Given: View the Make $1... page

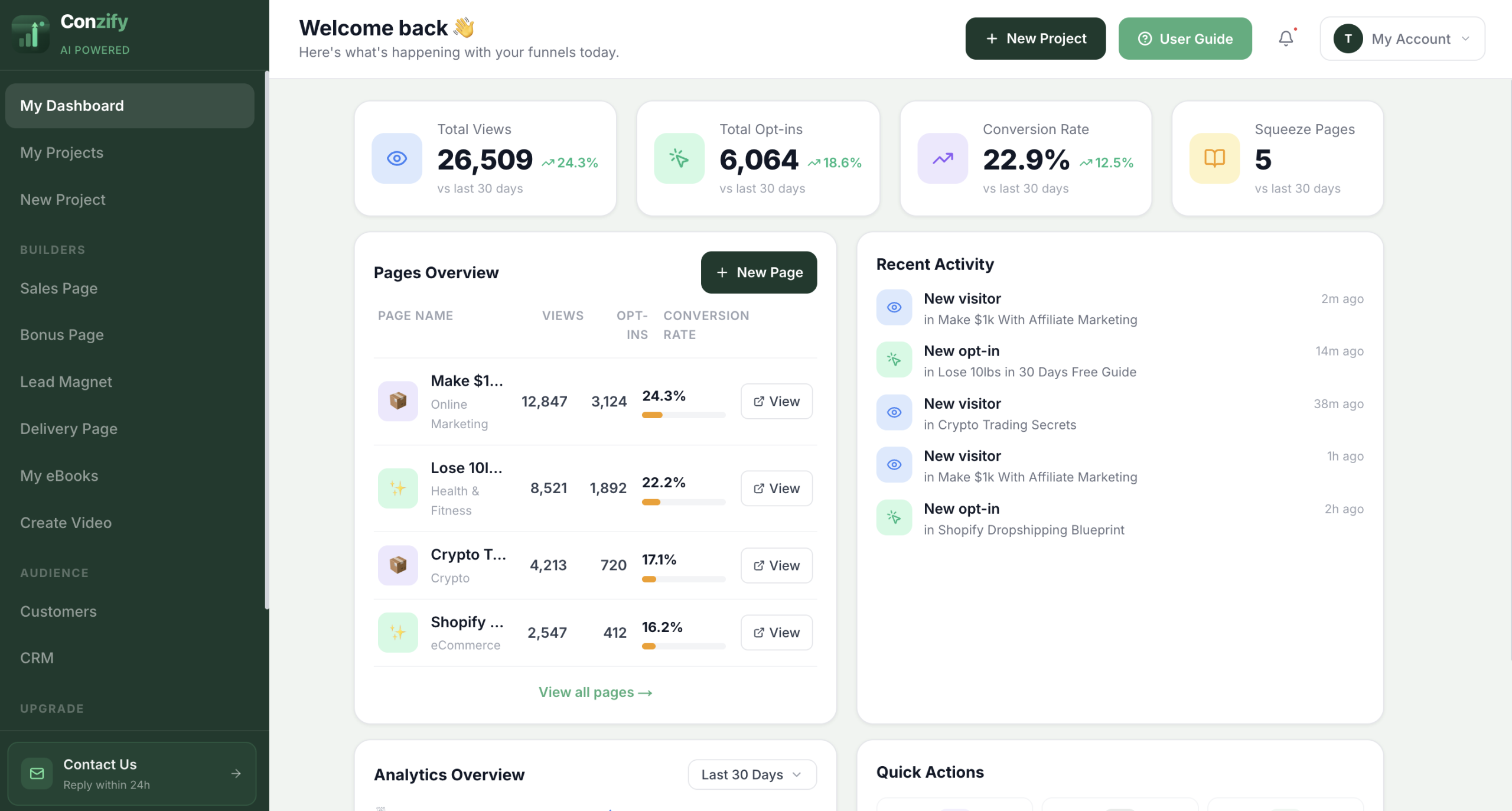Looking at the screenshot, I should tap(776, 401).
